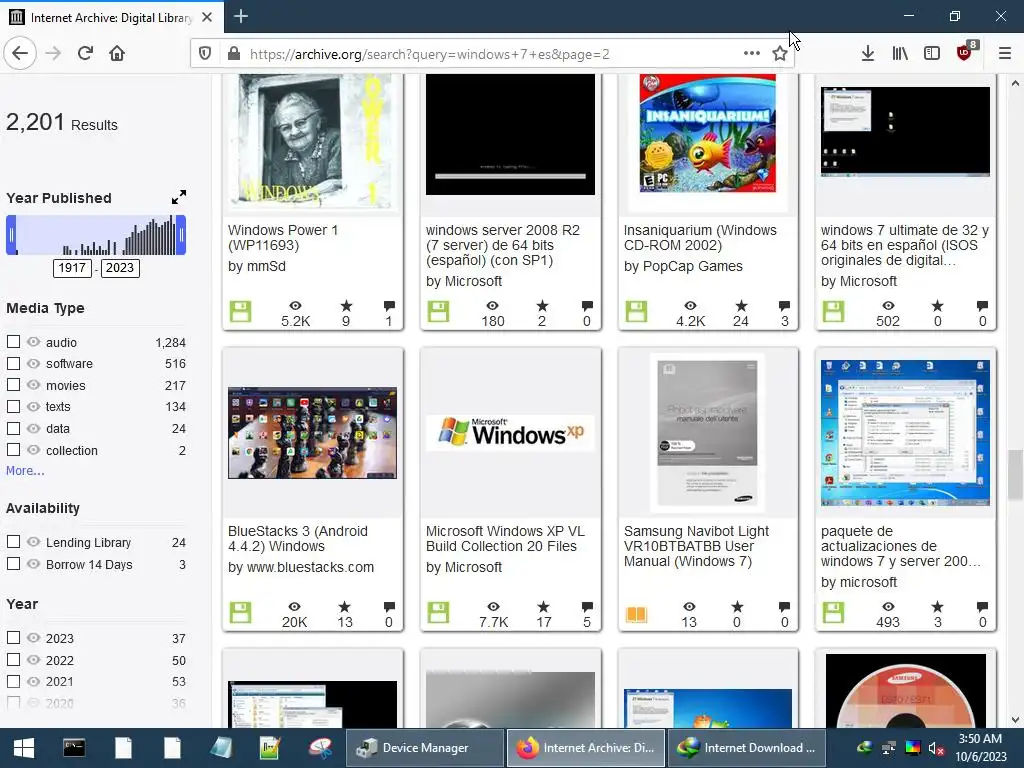Open Command Prompt from the taskbar
The image size is (1024, 768).
[74, 748]
